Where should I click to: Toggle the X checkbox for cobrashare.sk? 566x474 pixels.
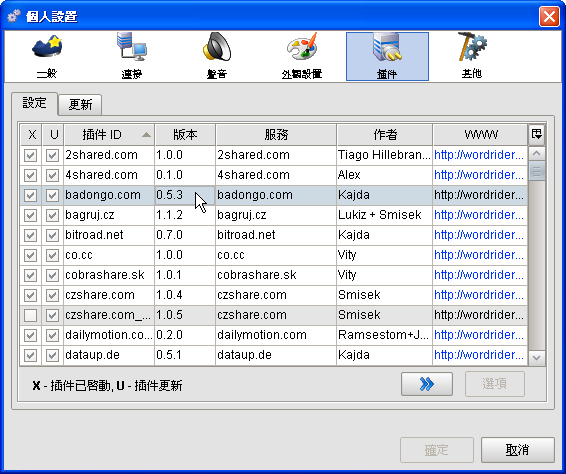pos(31,275)
